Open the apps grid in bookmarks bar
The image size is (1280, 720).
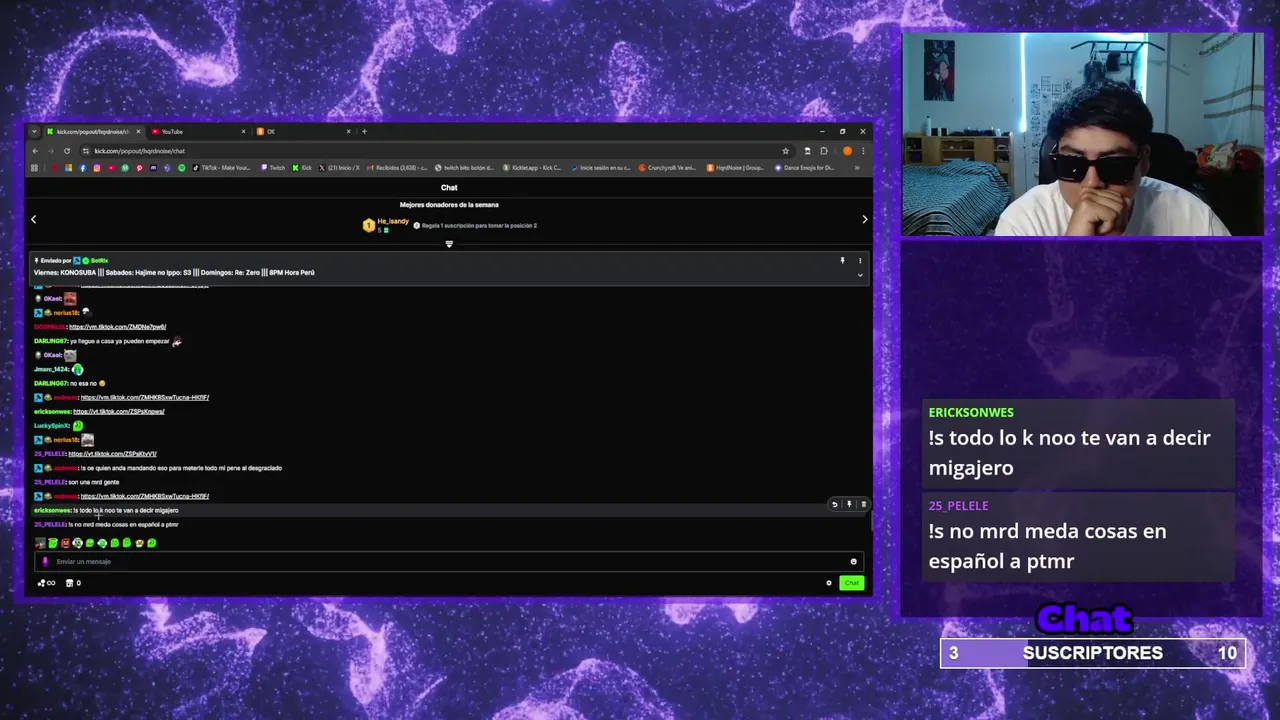pyautogui.click(x=34, y=168)
